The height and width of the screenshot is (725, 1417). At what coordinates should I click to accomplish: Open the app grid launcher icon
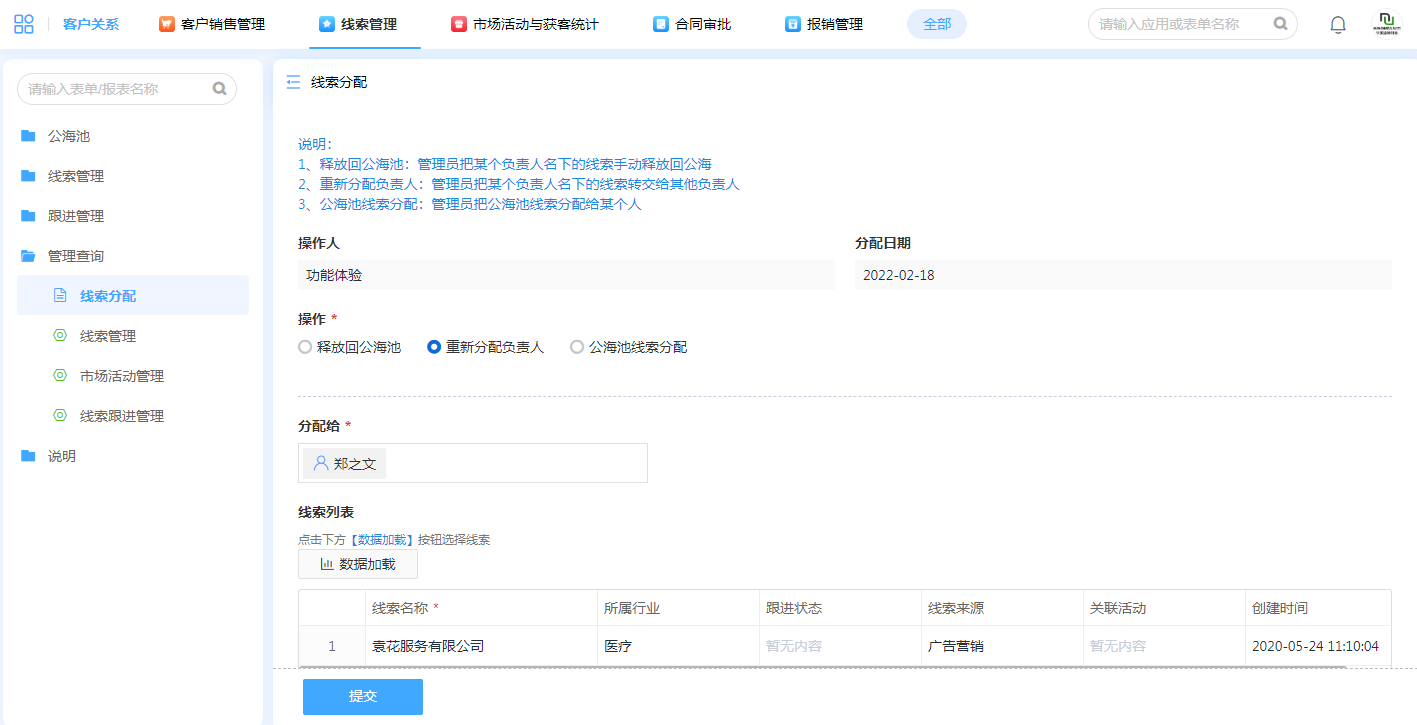24,24
